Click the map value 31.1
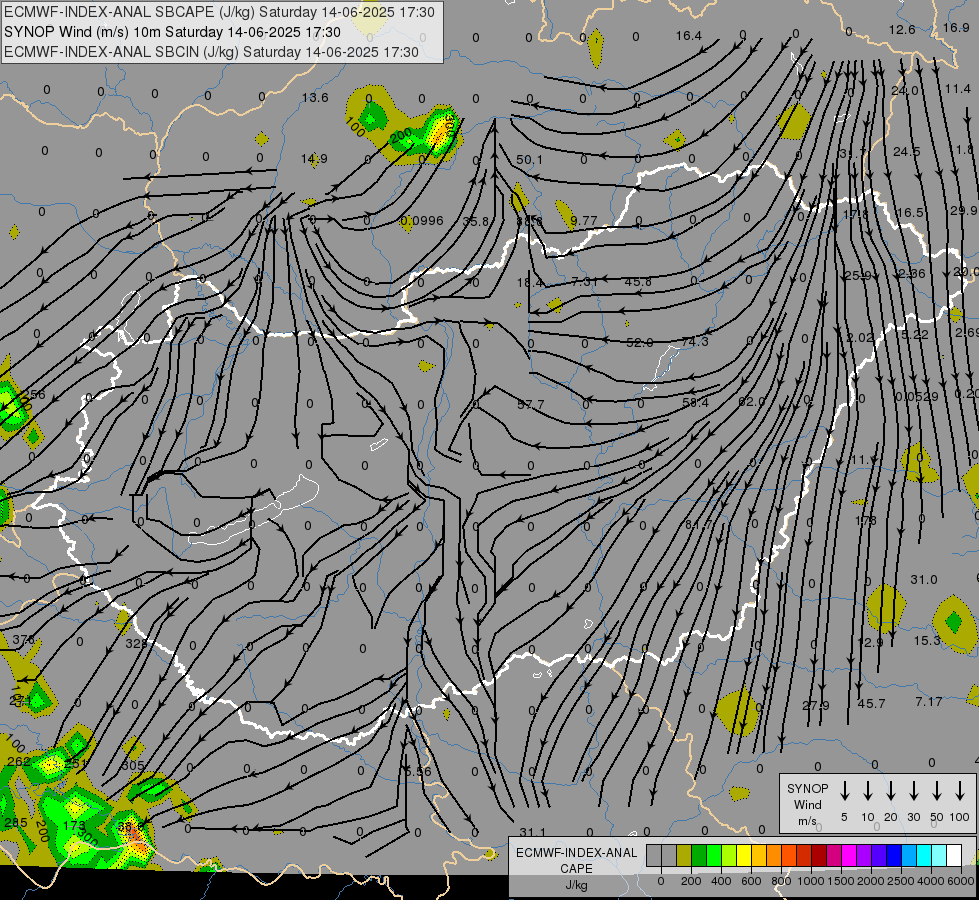 (533, 832)
